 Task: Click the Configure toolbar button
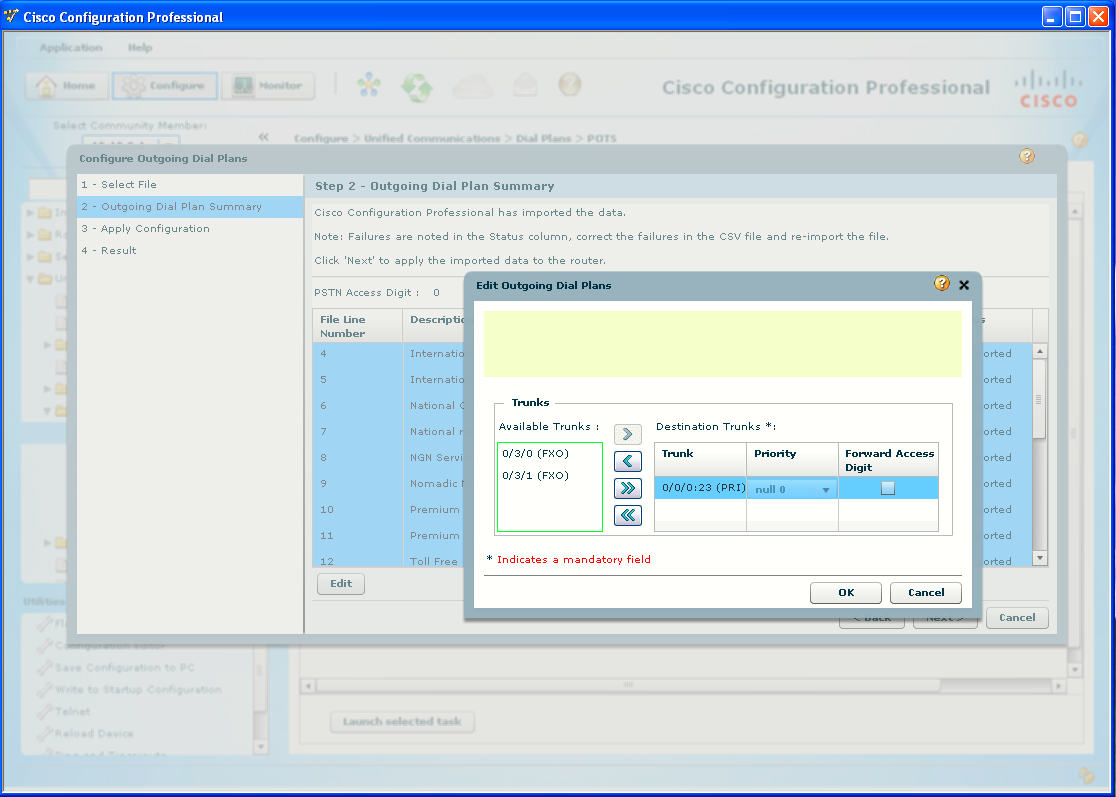click(x=164, y=85)
